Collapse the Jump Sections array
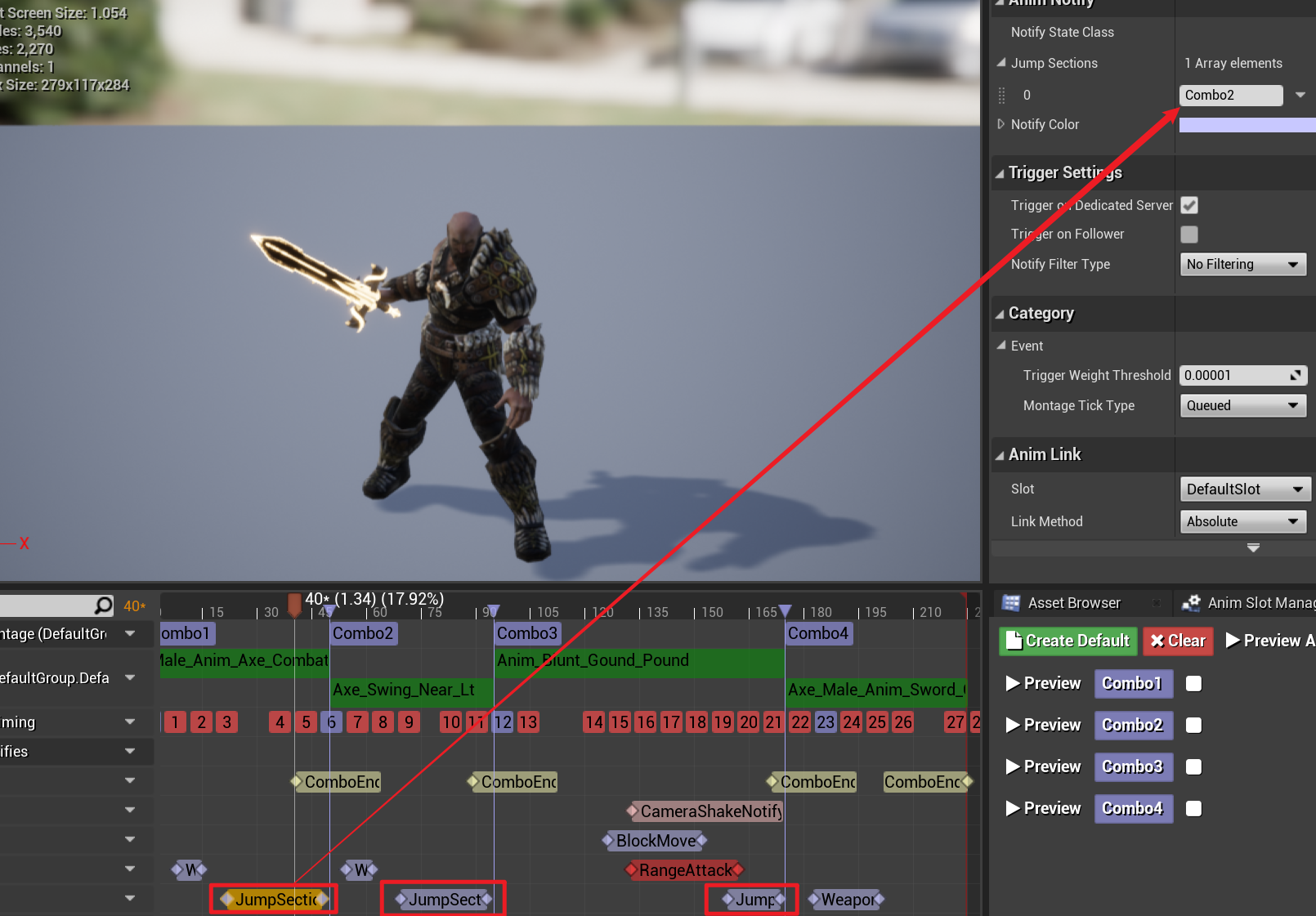This screenshot has width=1316, height=916. coord(1001,63)
